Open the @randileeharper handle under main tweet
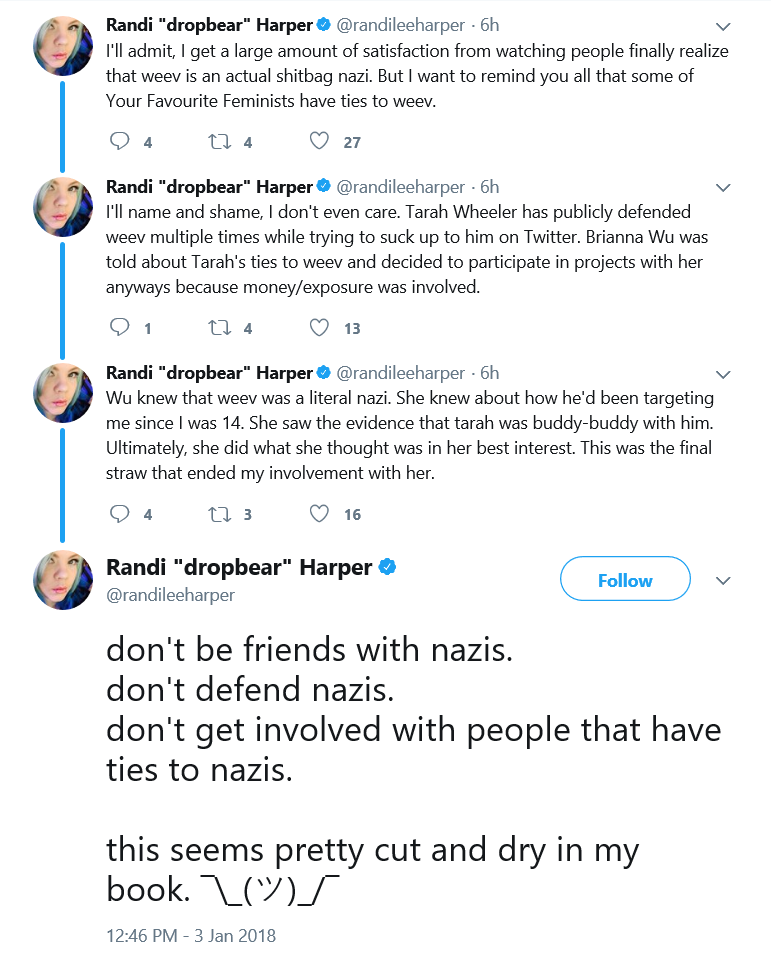The image size is (771, 954). [170, 594]
